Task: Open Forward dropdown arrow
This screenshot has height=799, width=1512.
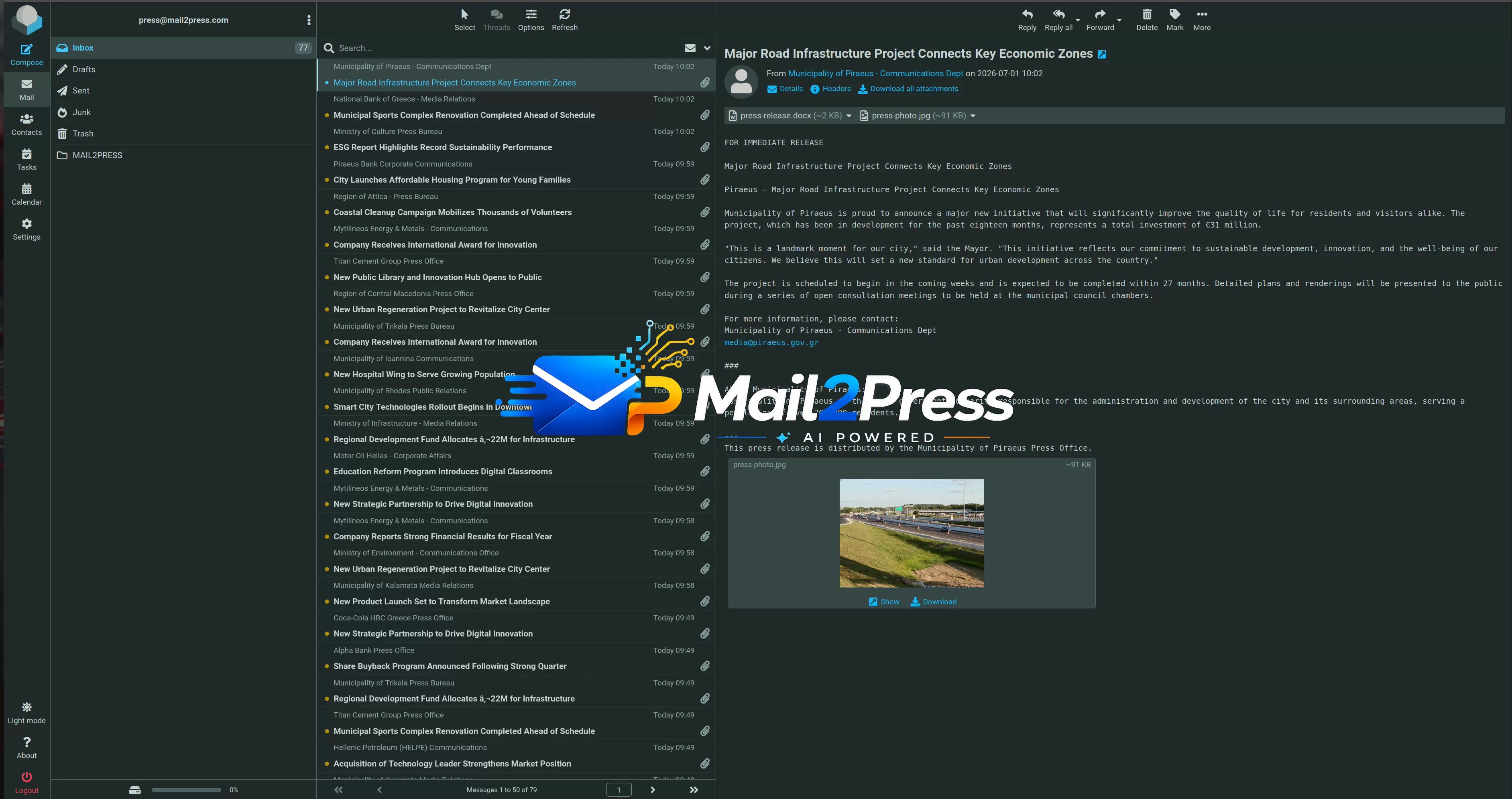Action: coord(1119,20)
